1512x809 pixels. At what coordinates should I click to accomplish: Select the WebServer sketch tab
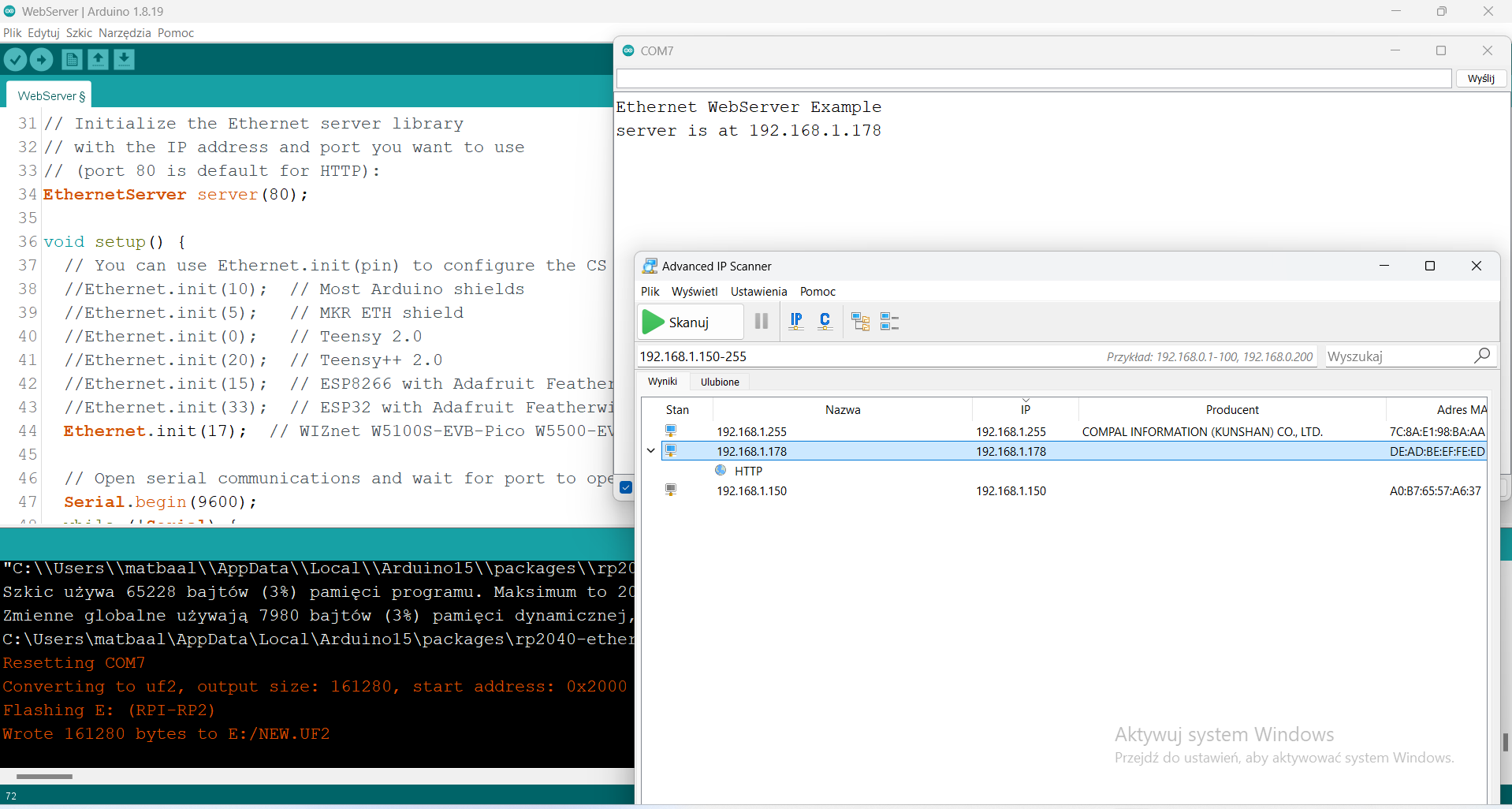coord(50,95)
